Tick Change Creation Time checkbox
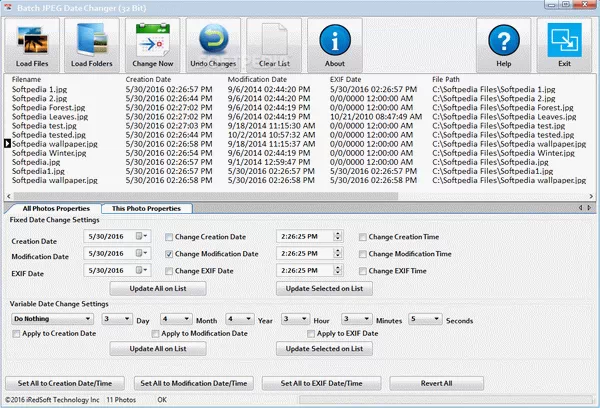The image size is (600, 408). click(362, 237)
